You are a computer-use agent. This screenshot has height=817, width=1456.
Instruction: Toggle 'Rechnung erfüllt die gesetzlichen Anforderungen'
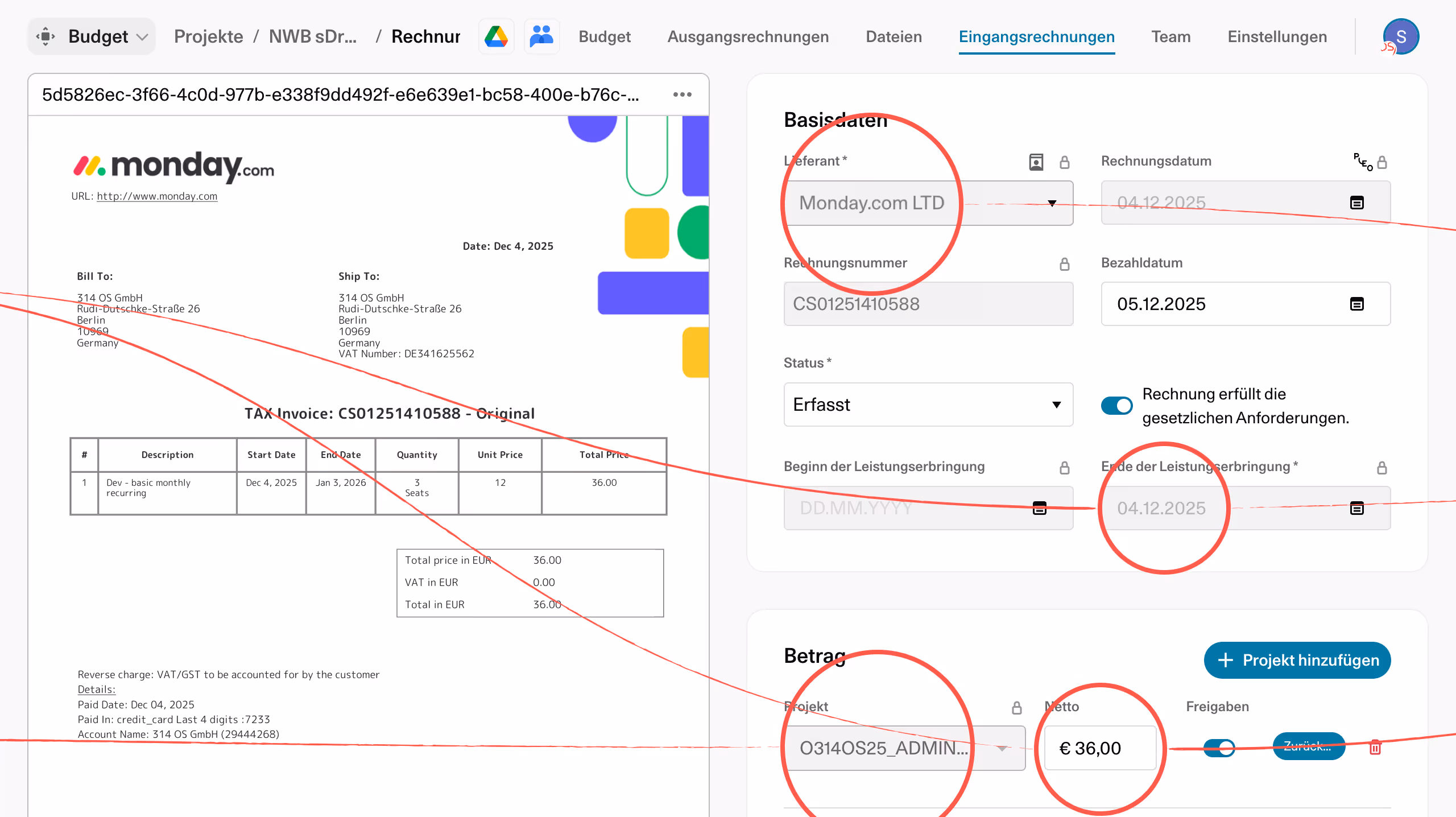point(1116,405)
